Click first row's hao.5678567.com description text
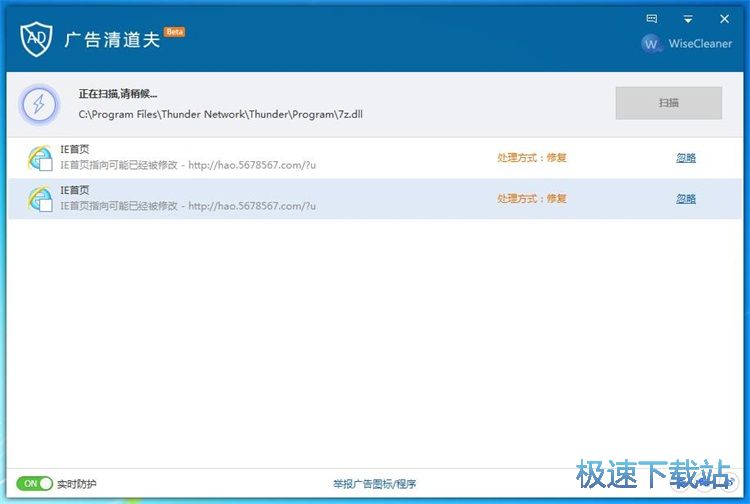Image resolution: width=750 pixels, height=504 pixels. pyautogui.click(x=188, y=165)
